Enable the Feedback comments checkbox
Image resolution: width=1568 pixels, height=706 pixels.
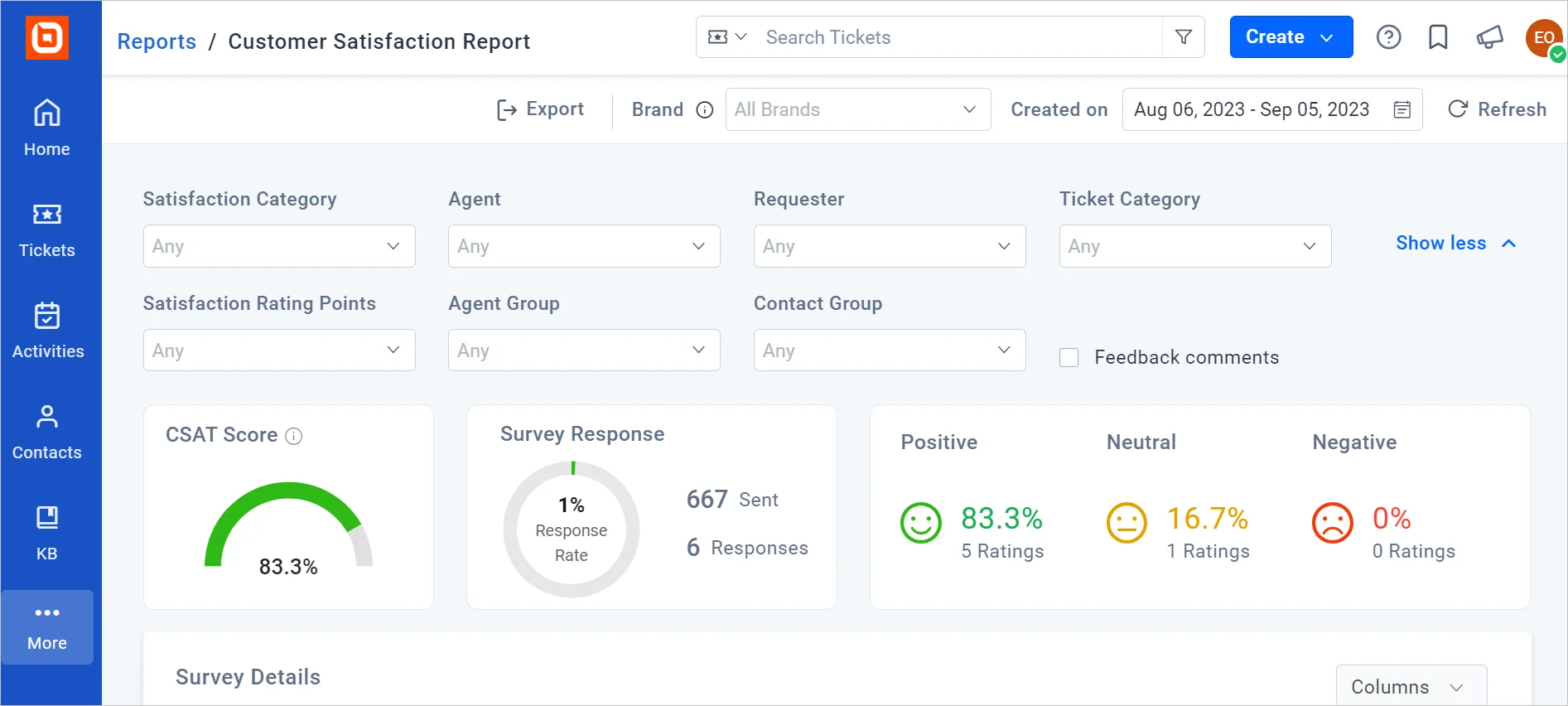(1069, 358)
